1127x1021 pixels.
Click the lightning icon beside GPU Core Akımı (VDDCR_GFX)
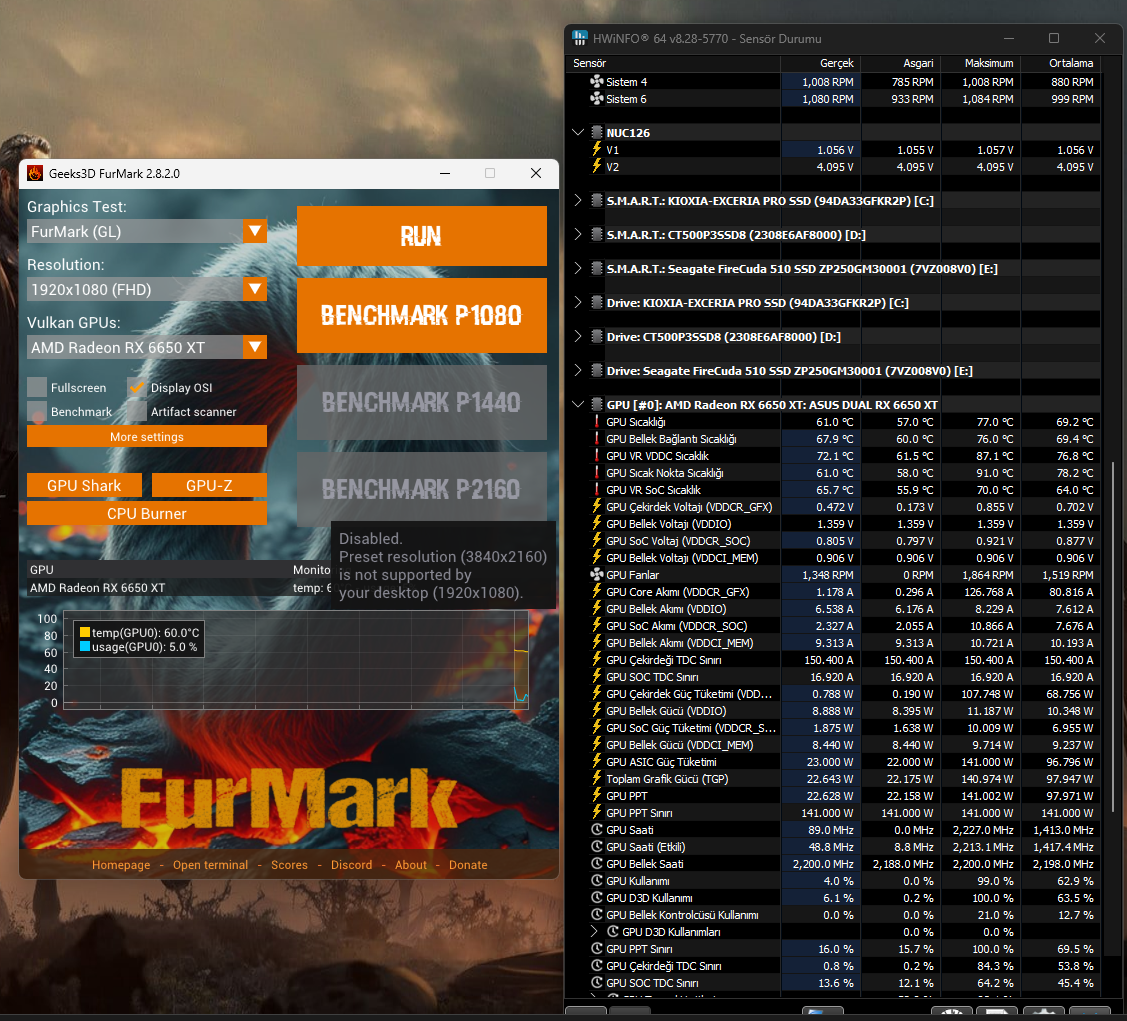pos(597,592)
